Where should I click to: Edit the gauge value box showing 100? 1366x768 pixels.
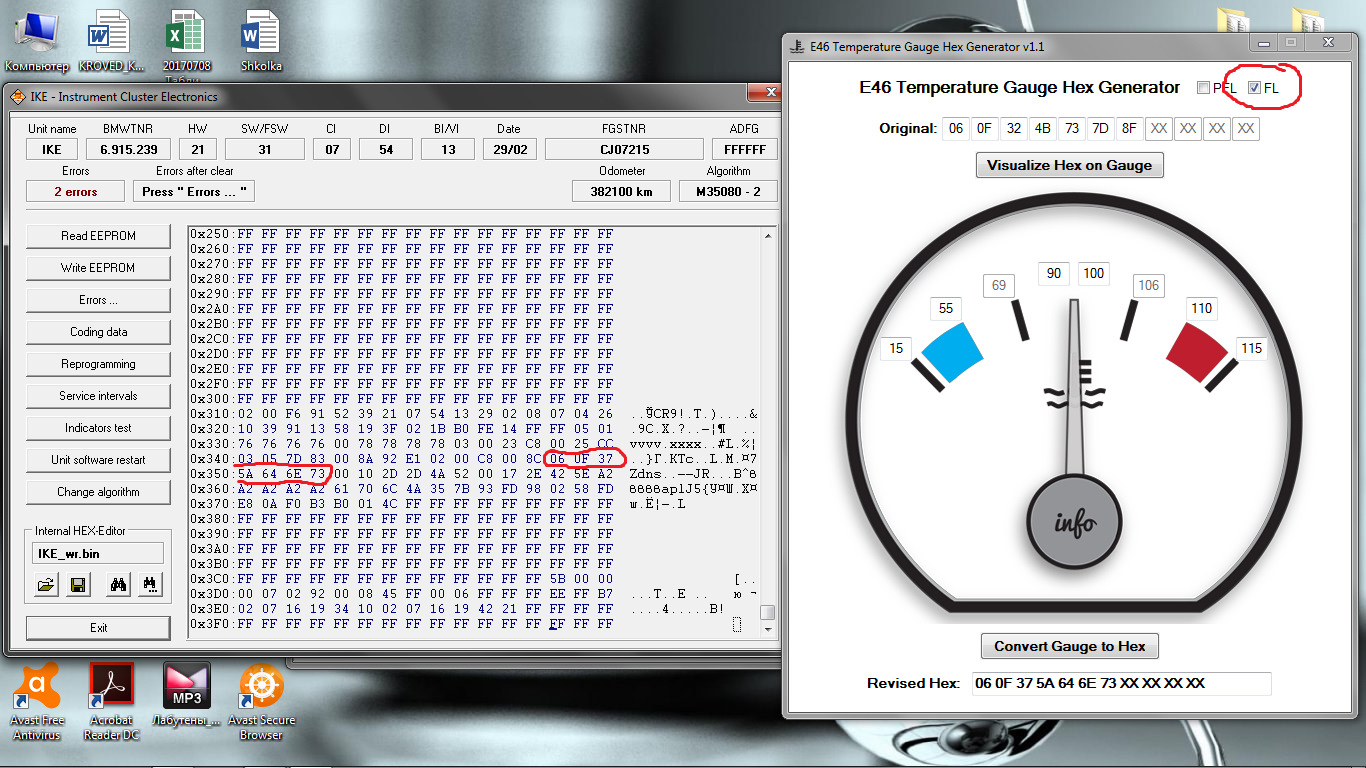point(1094,273)
